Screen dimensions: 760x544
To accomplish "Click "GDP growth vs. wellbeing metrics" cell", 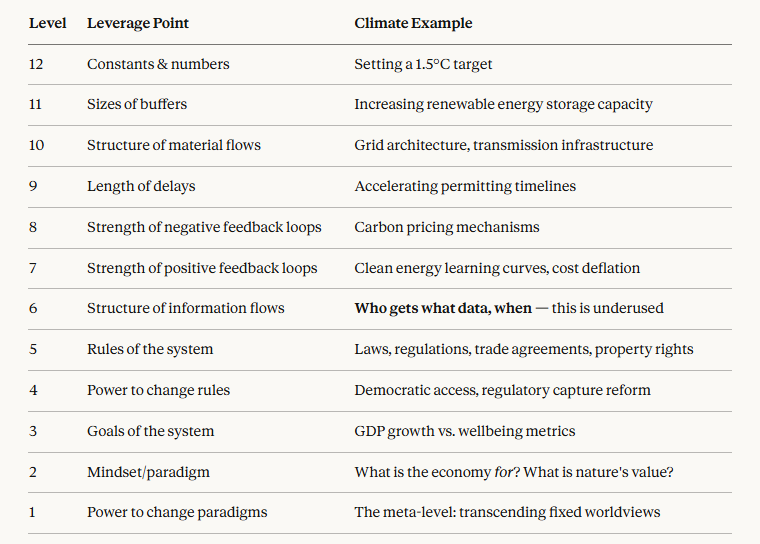I will 464,431.
